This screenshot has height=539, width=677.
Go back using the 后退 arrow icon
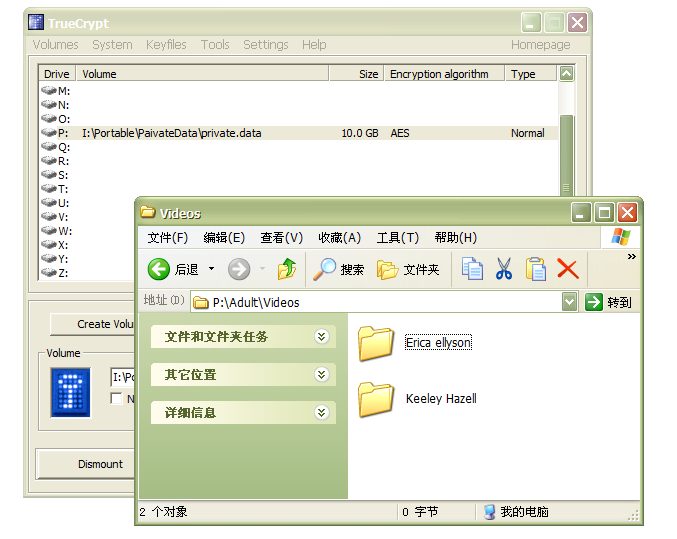pos(158,270)
